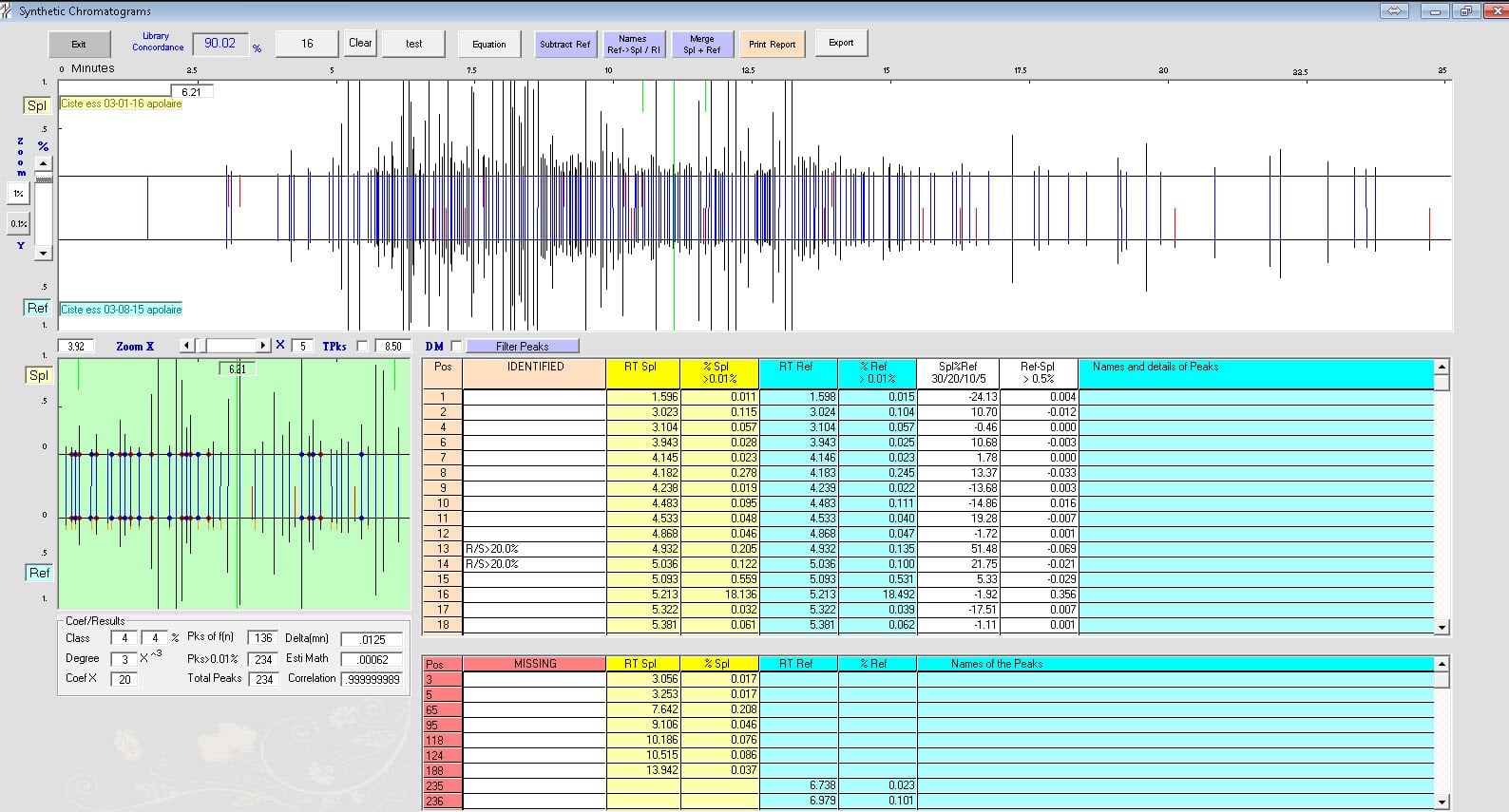1509x812 pixels.
Task: Set Y zoom to 0.1%
Action: (18, 224)
